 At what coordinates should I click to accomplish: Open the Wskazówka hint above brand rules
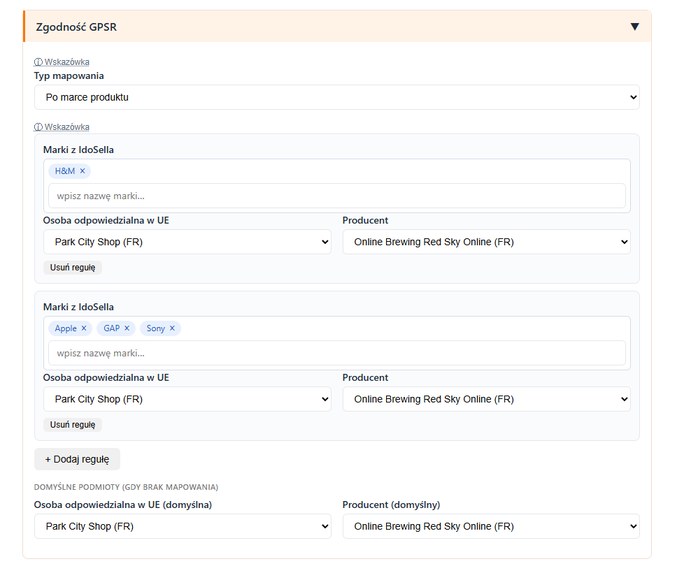(62, 127)
